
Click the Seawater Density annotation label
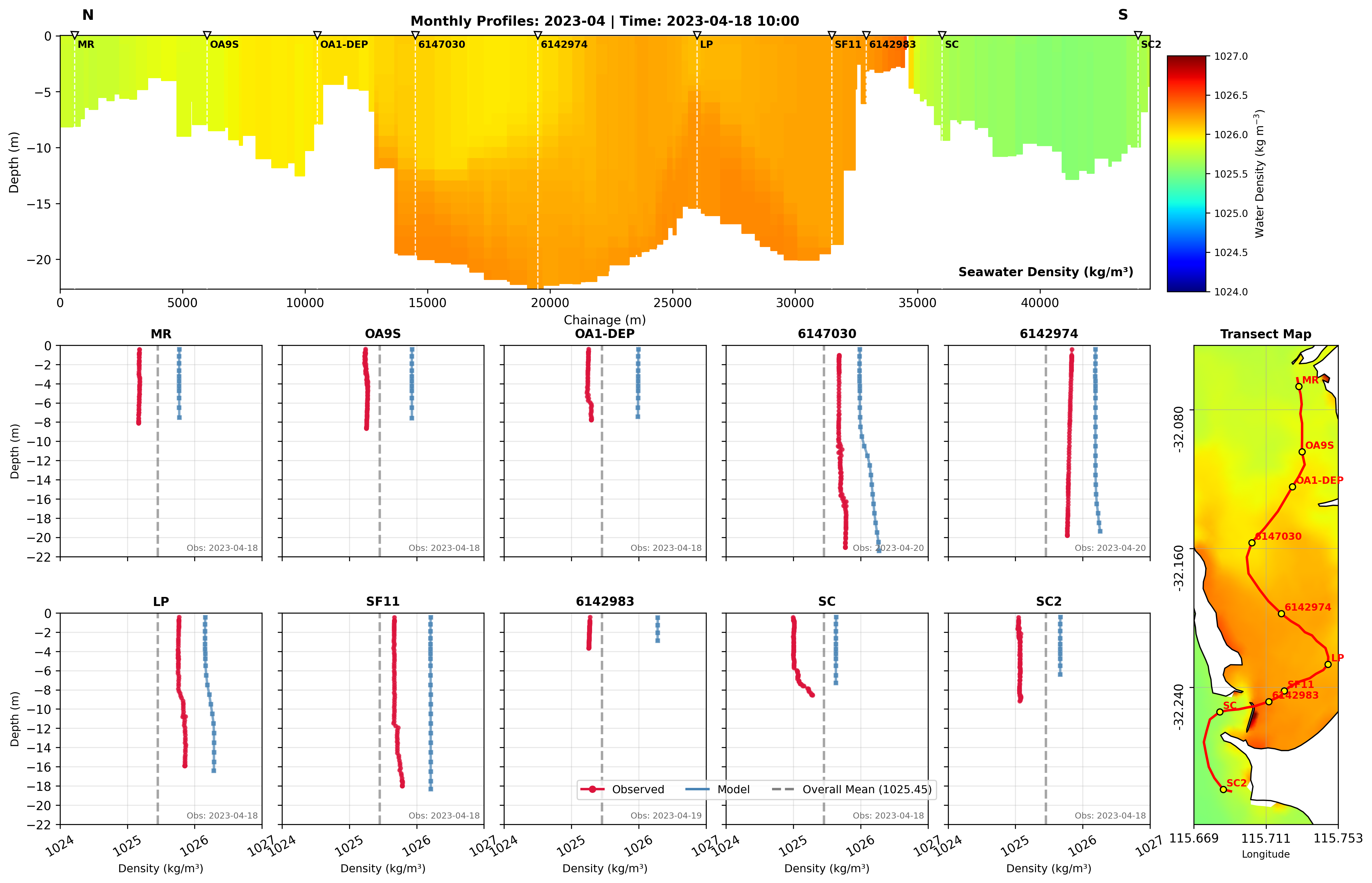1045,272
